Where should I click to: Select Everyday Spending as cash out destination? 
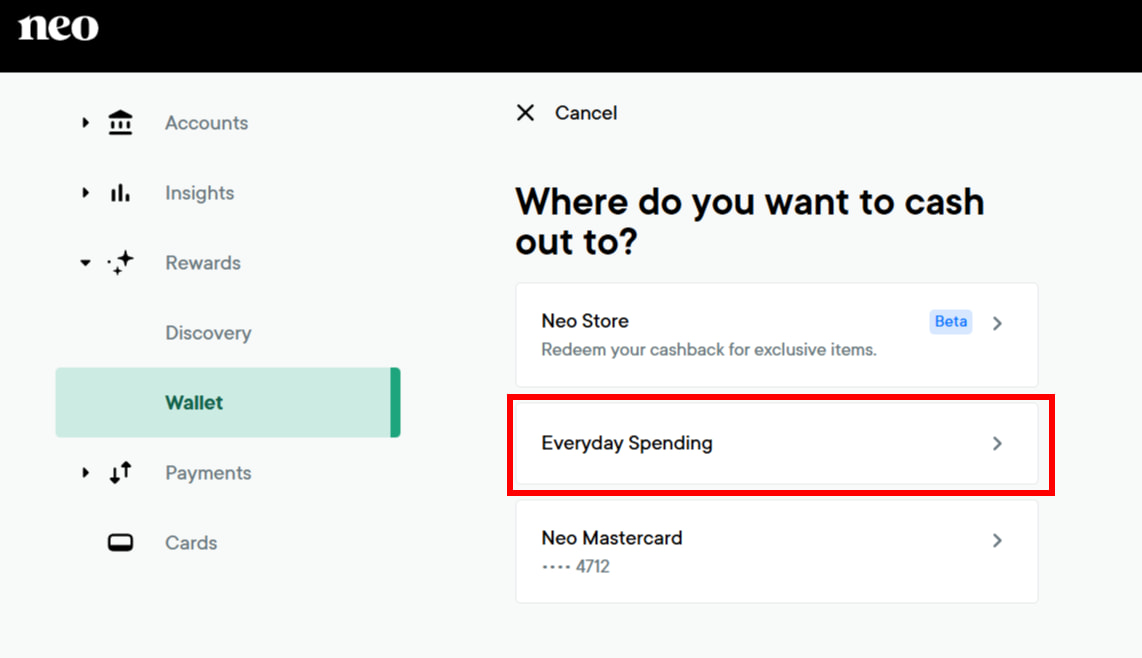(777, 443)
